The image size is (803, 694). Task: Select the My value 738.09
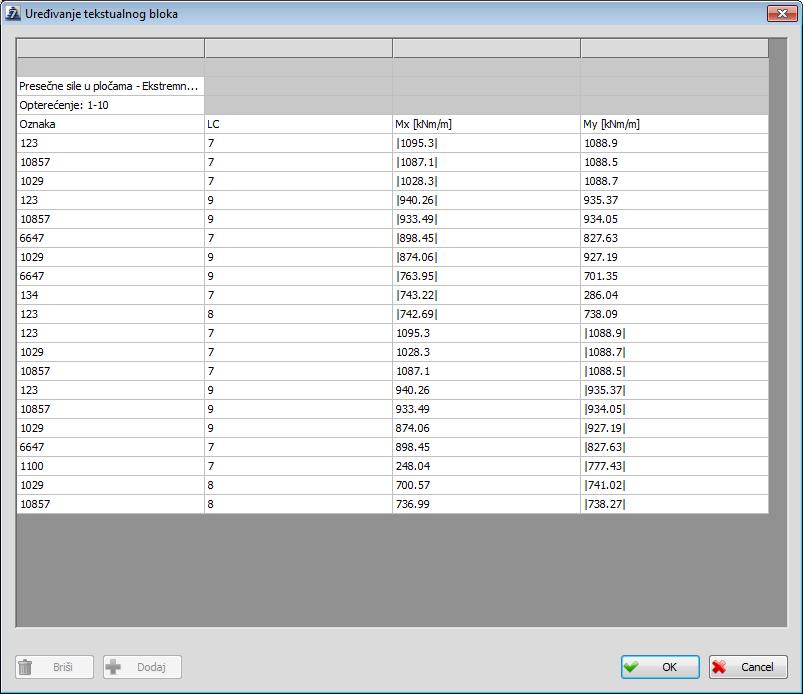[674, 313]
